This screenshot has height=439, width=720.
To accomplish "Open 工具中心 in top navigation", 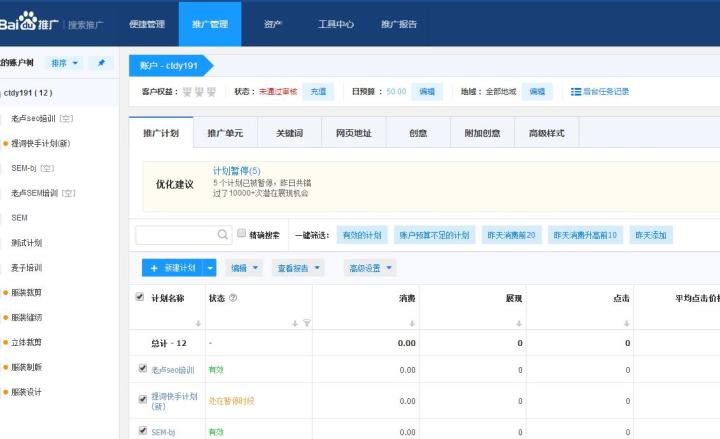I will (336, 24).
